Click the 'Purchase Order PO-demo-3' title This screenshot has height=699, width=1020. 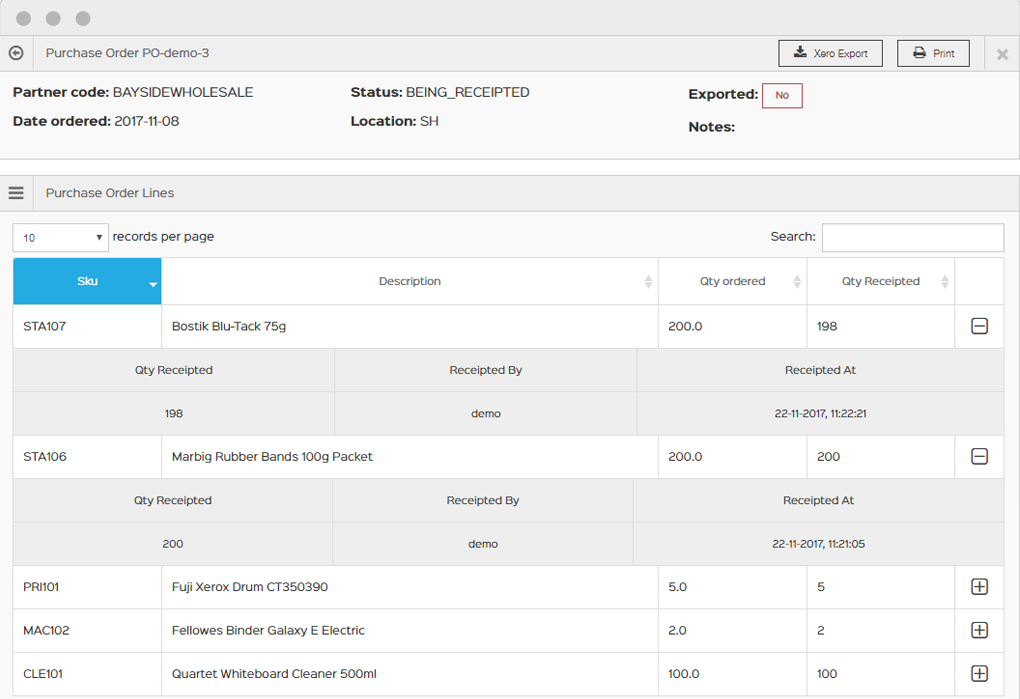[x=128, y=53]
